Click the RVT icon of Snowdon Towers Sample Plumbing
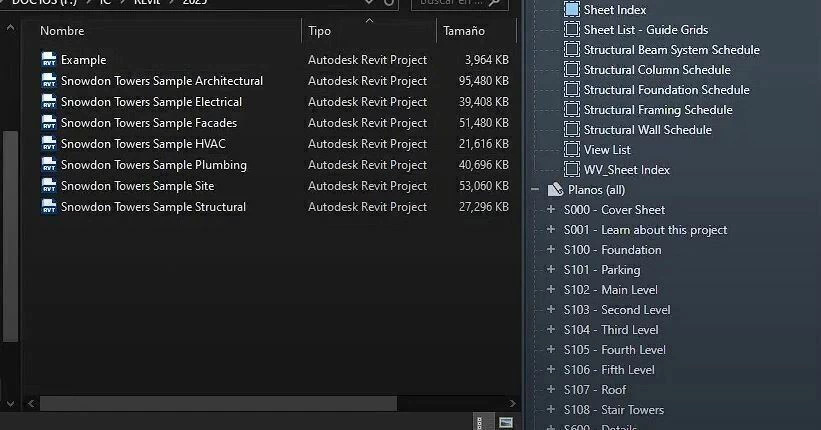This screenshot has height=430, width=821. tap(49, 164)
